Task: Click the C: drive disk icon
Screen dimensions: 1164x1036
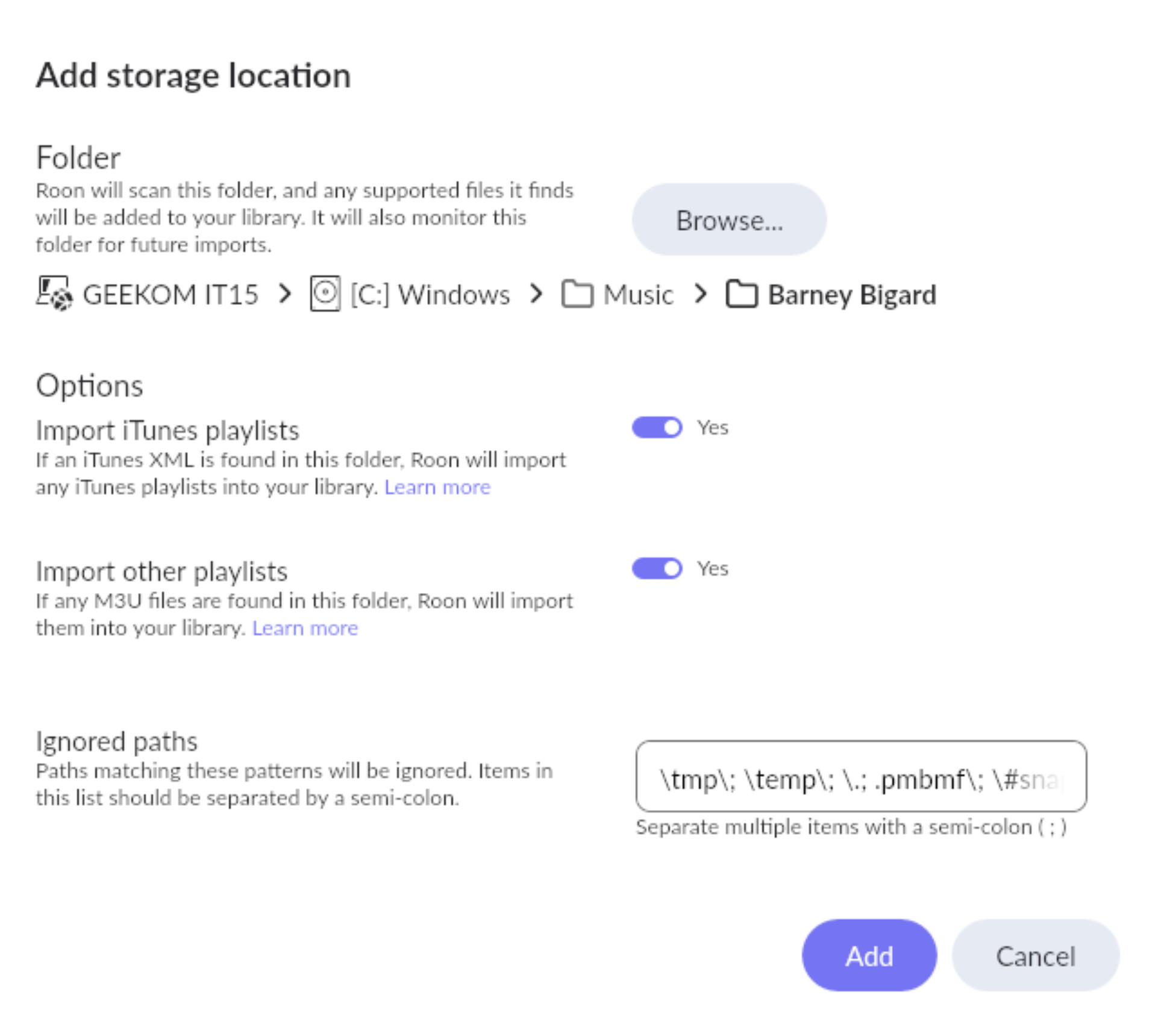Action: point(325,294)
